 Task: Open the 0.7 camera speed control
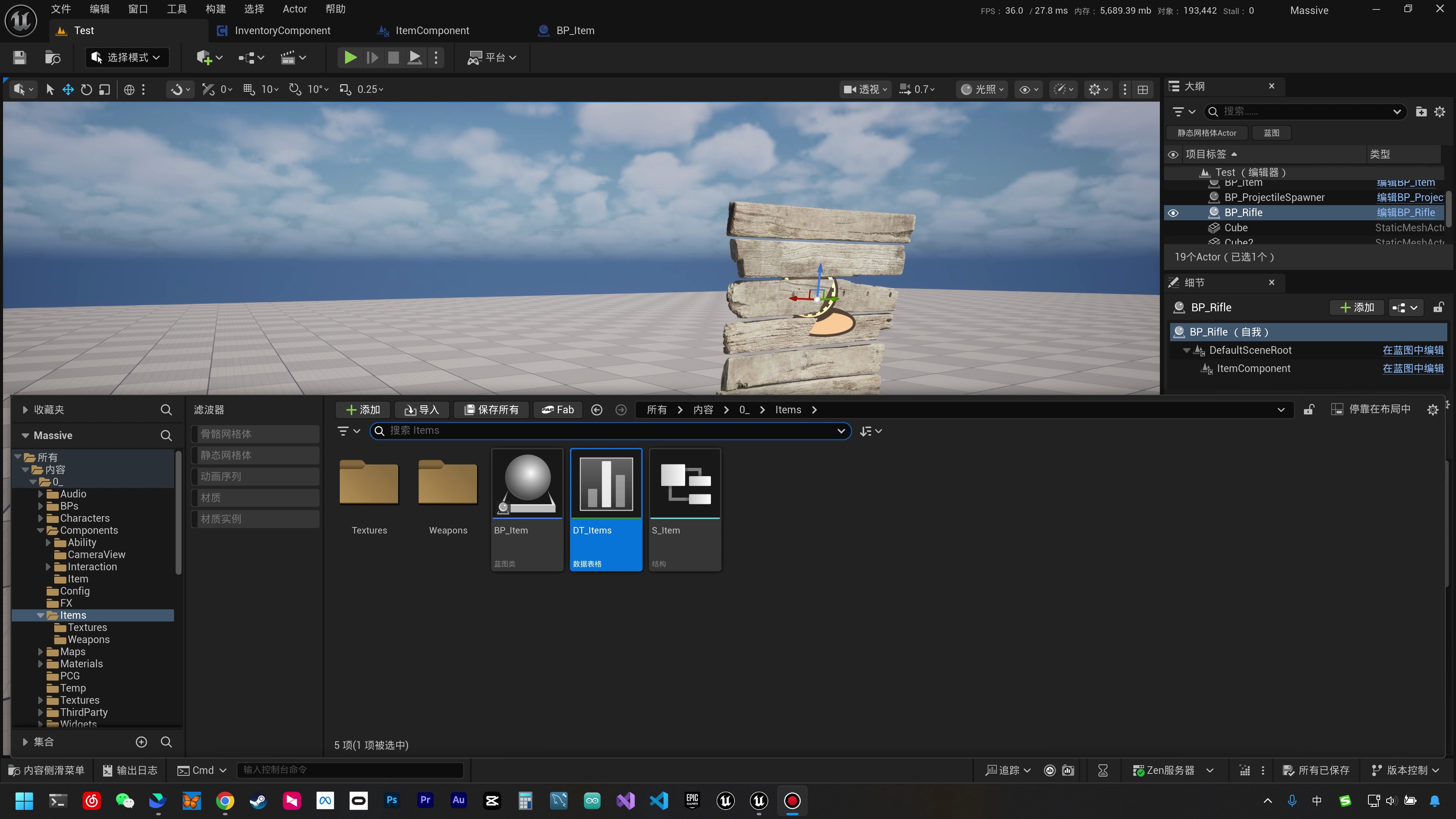click(x=917, y=89)
